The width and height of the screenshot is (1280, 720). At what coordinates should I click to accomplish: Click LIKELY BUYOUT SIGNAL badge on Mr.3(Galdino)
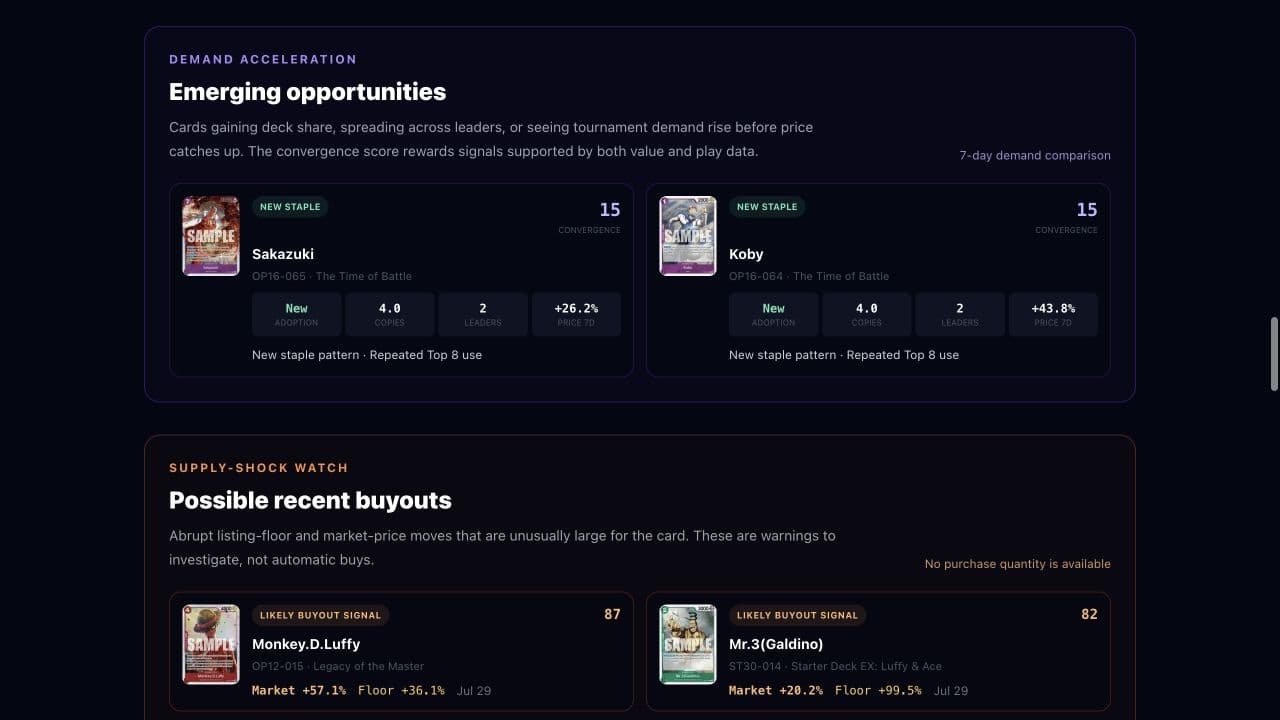tap(797, 615)
